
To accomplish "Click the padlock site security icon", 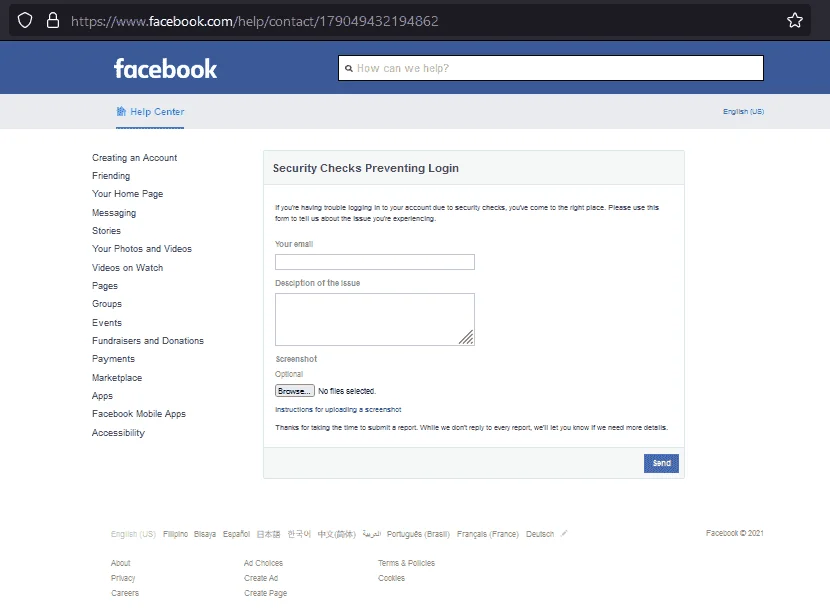I will 53,20.
